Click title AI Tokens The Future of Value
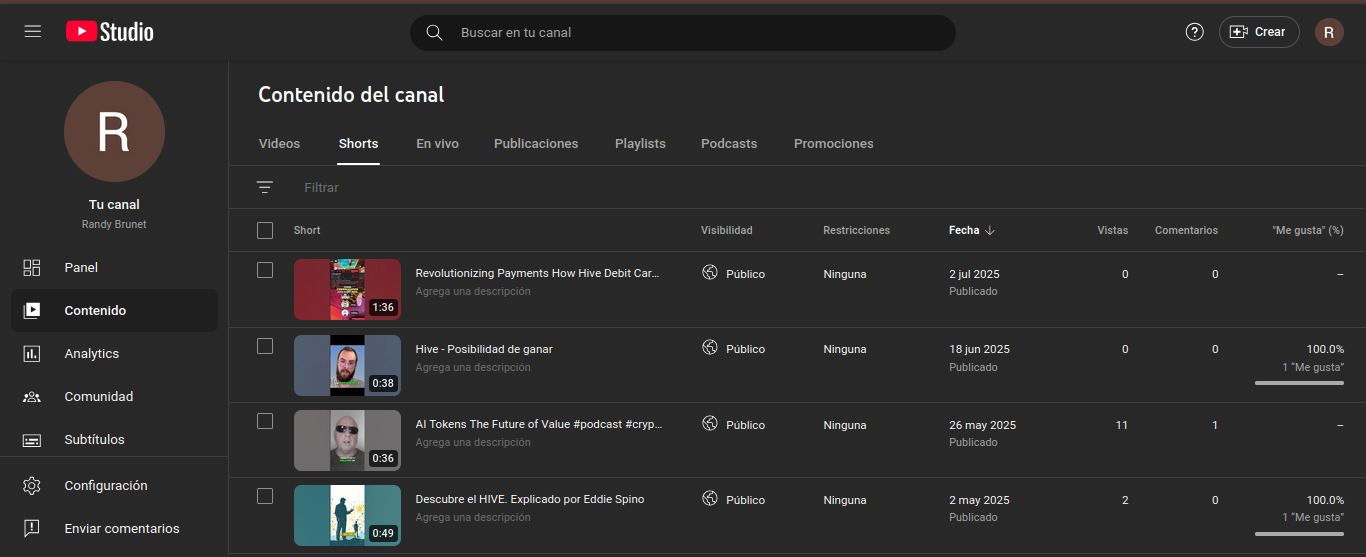 point(539,424)
